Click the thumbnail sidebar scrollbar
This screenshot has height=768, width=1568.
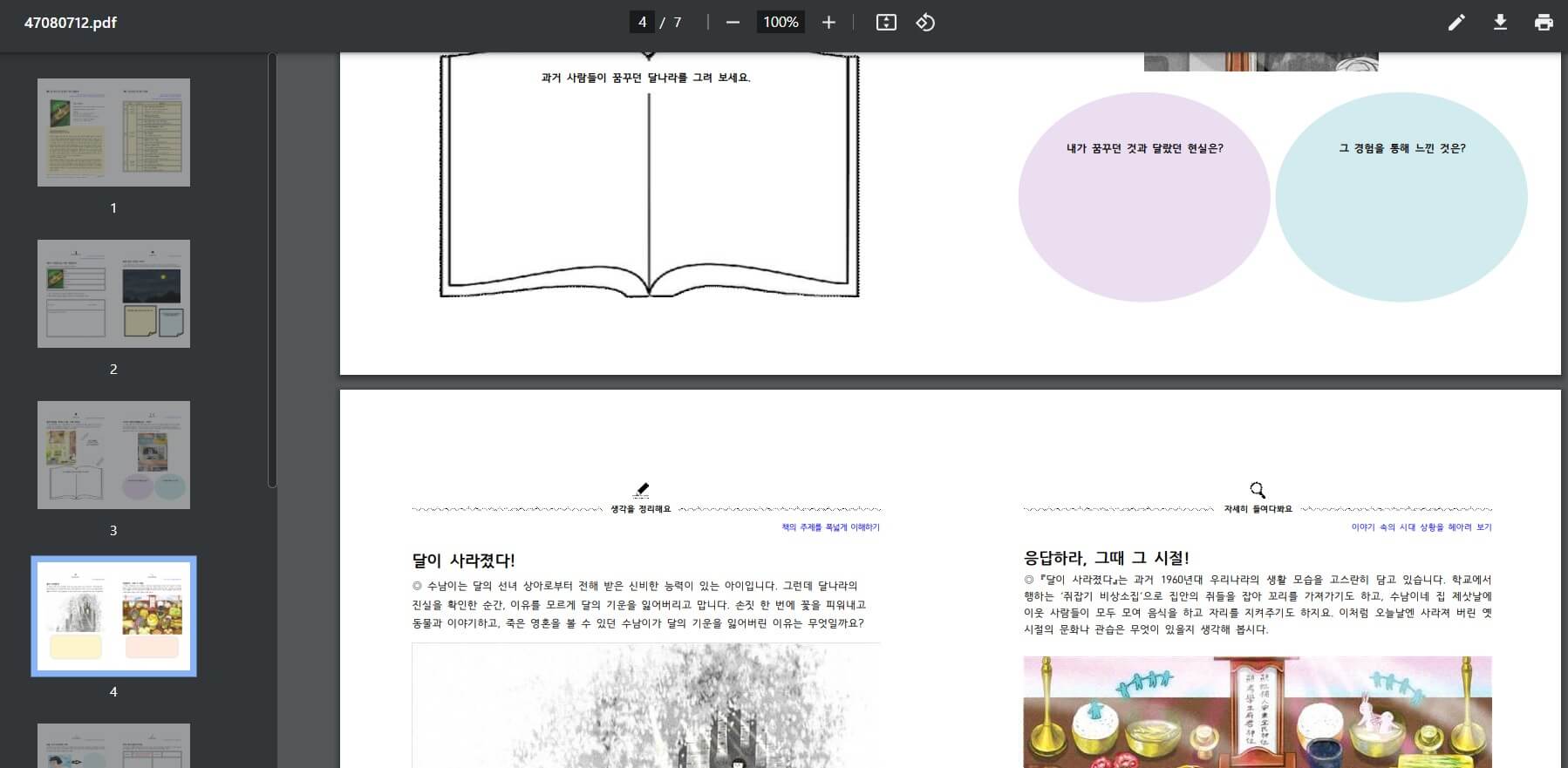click(272, 270)
